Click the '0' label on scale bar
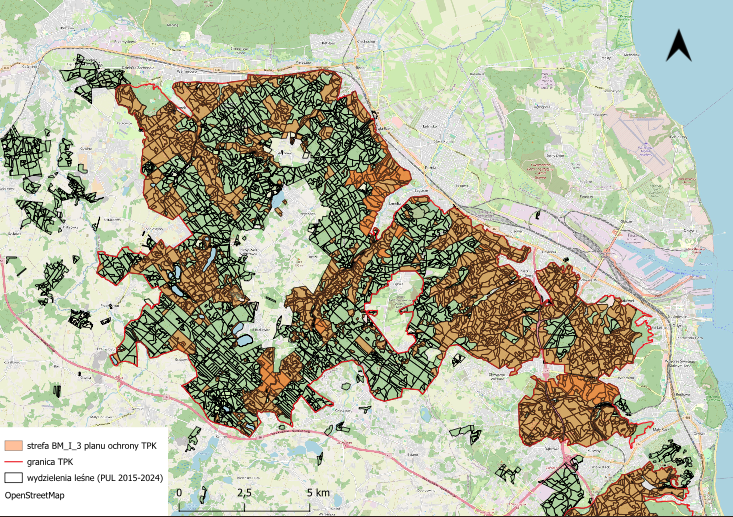The width and height of the screenshot is (733, 517). click(179, 493)
